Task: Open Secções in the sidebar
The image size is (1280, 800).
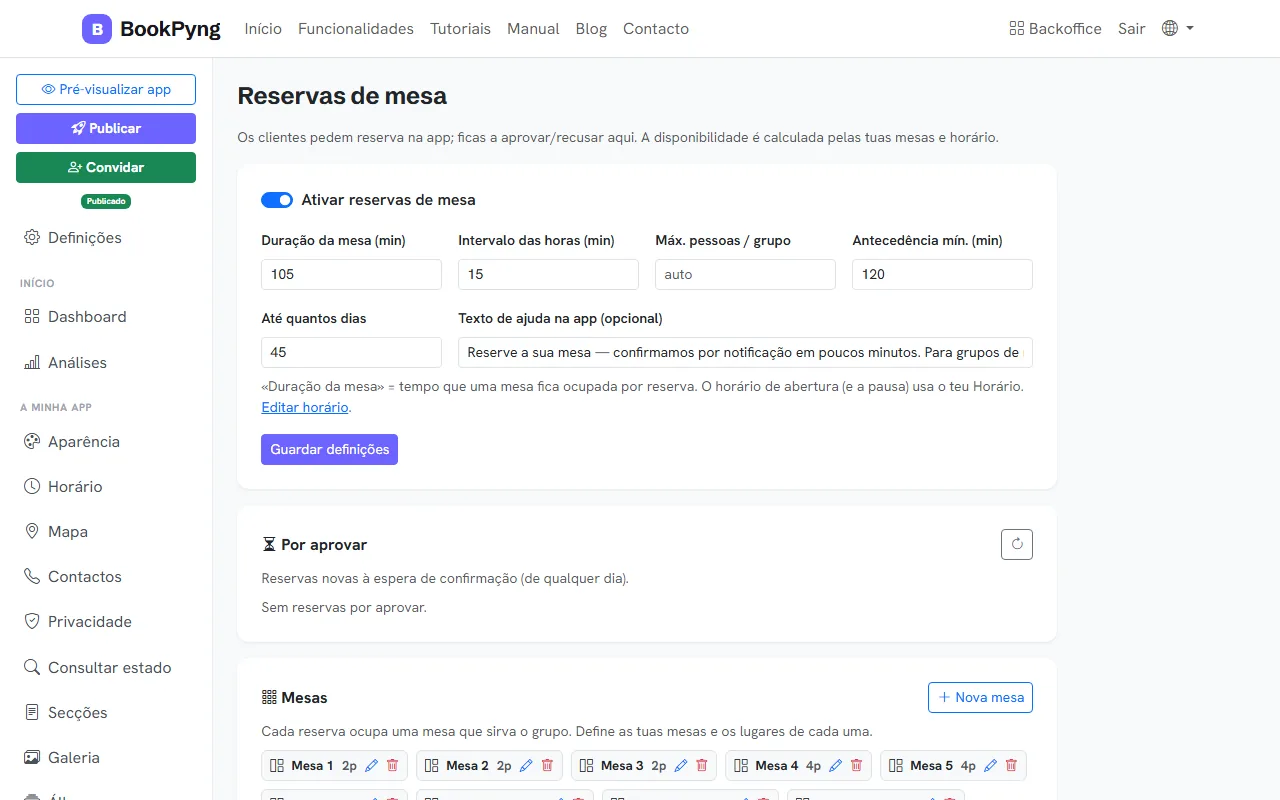Action: (65, 712)
